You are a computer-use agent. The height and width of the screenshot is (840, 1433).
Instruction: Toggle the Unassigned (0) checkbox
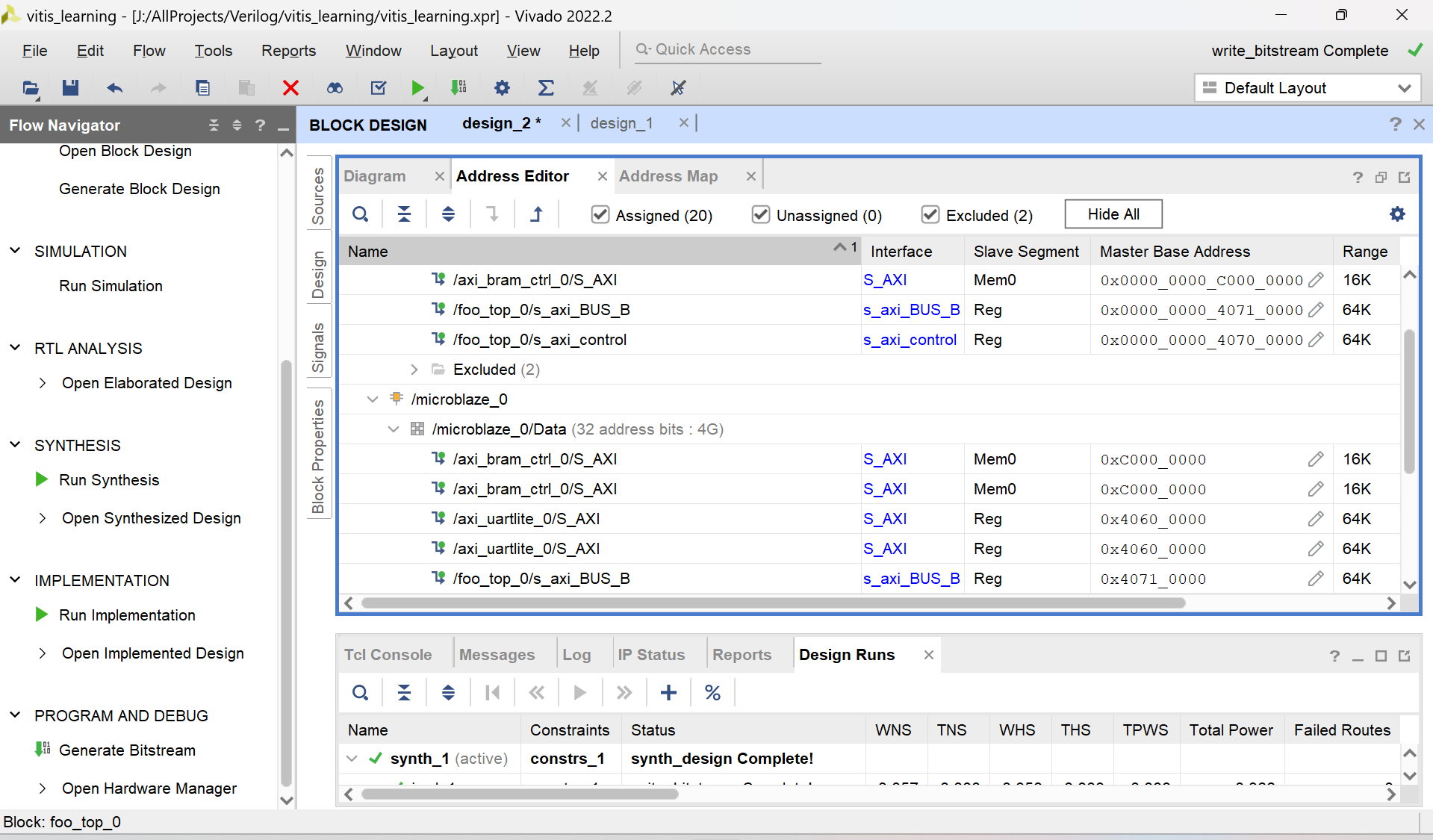760,215
